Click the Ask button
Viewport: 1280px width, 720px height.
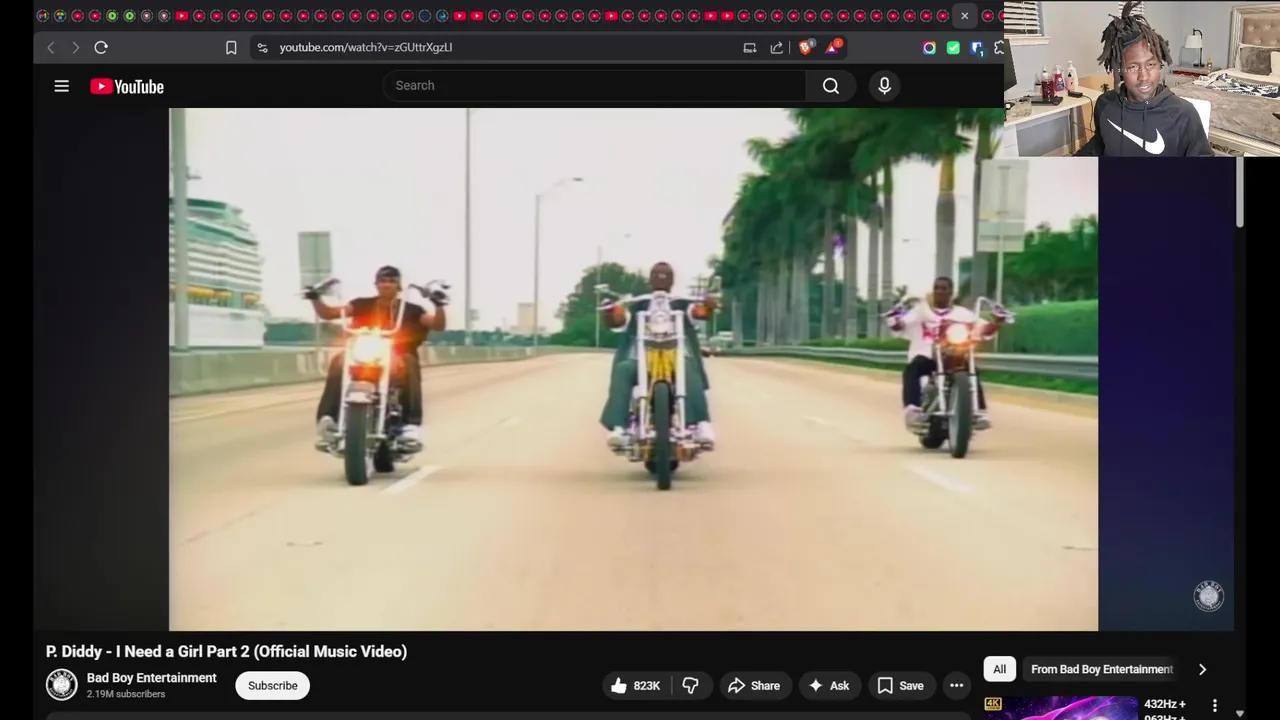(829, 685)
